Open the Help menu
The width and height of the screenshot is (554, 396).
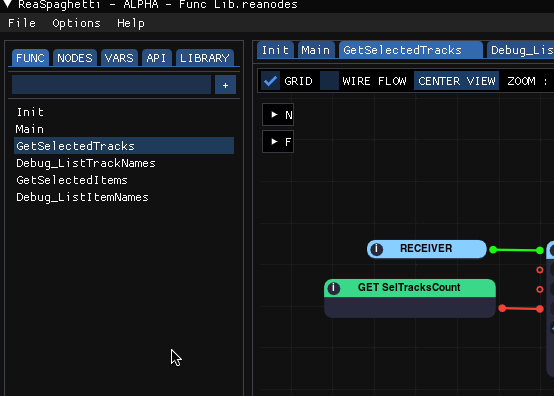pos(131,23)
